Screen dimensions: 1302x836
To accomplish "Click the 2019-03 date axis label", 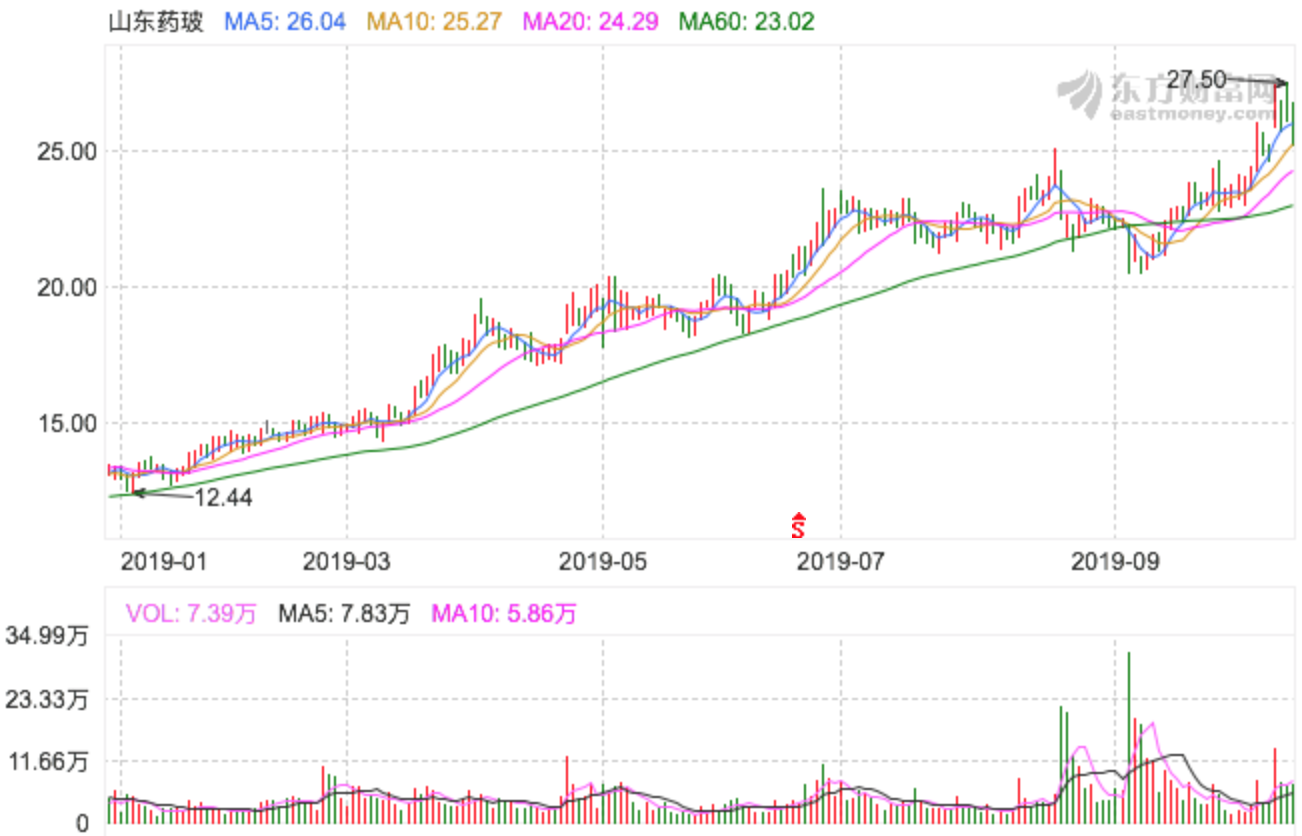I will (347, 562).
